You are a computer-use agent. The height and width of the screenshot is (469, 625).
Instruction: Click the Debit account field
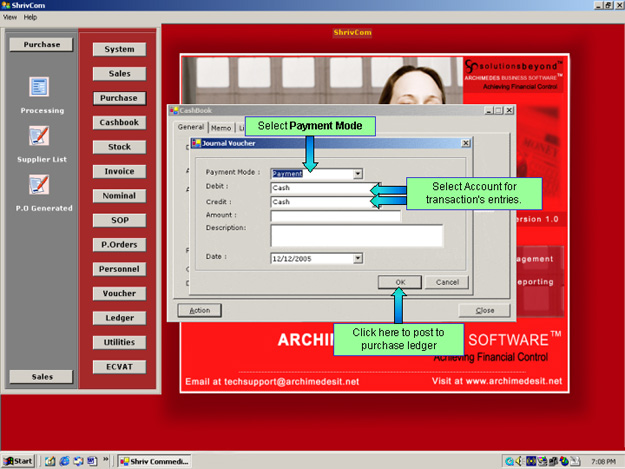320,187
